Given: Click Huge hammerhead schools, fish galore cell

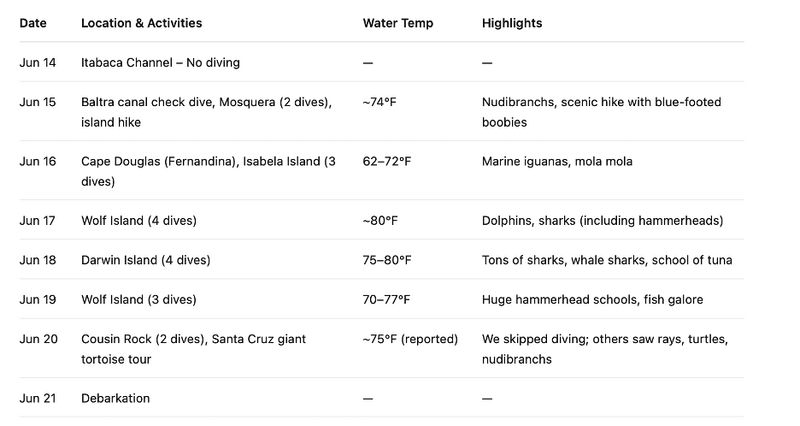Looking at the screenshot, I should tap(592, 299).
